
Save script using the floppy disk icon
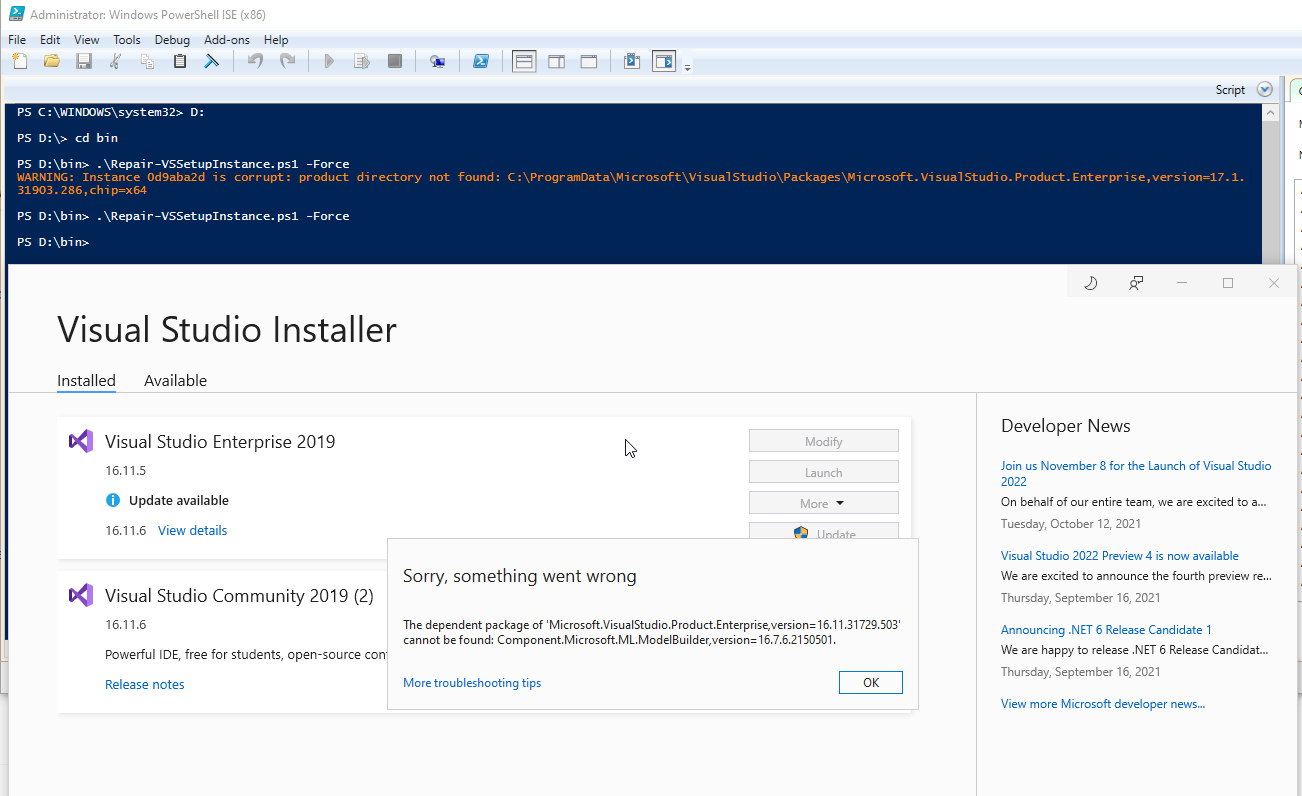tap(84, 61)
